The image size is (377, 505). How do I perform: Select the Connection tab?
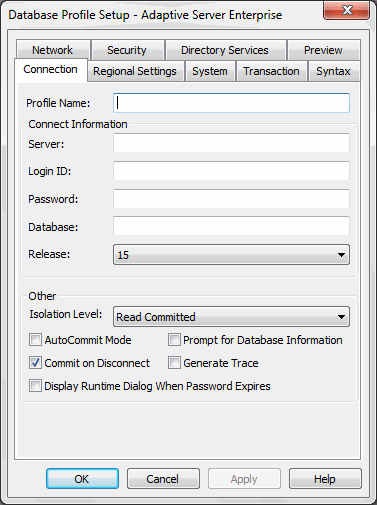[51, 70]
